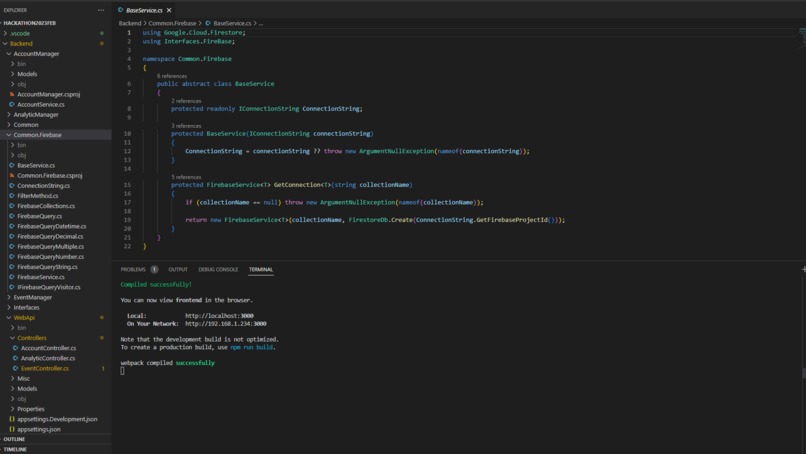The width and height of the screenshot is (806, 454).
Task: Switch to the Terminal panel tab
Action: click(261, 269)
